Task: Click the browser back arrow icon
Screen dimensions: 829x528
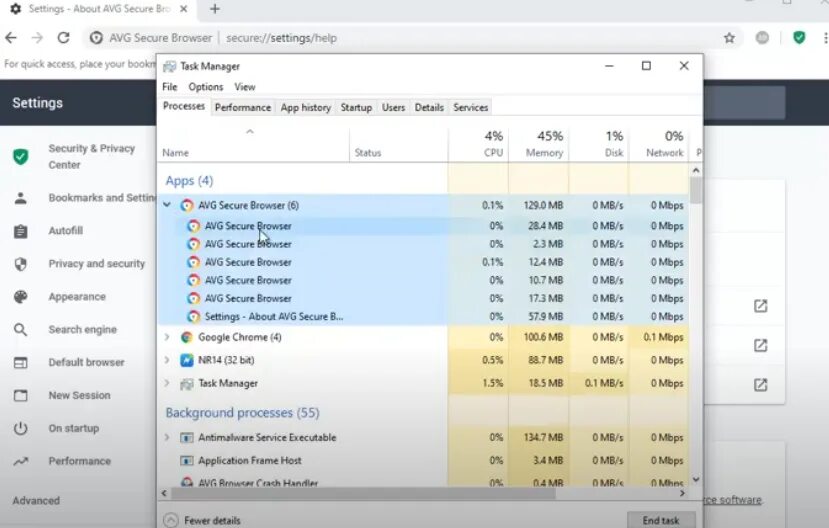Action: click(x=11, y=38)
